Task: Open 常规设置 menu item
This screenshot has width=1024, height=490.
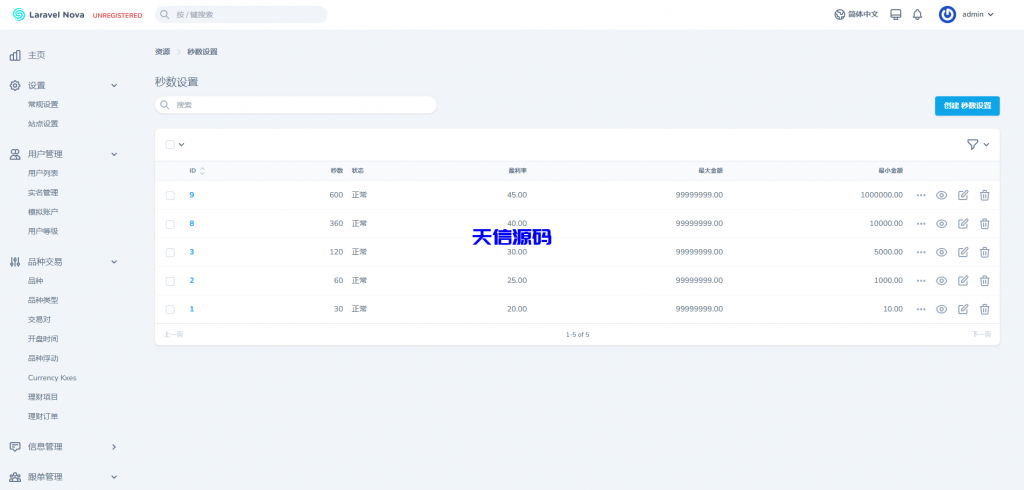Action: pos(43,105)
